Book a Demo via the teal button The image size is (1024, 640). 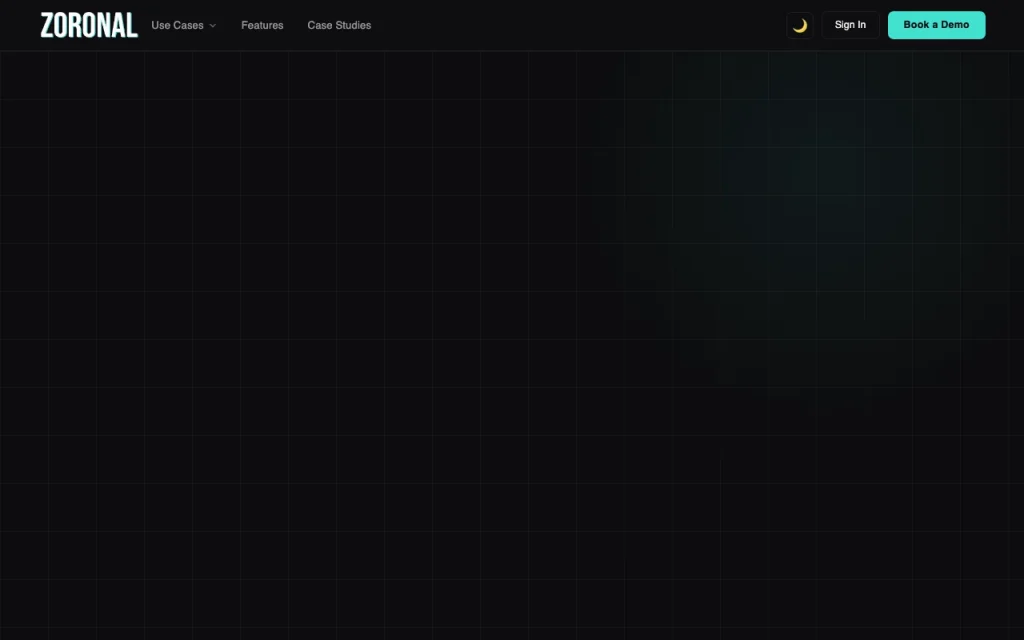click(x=936, y=25)
